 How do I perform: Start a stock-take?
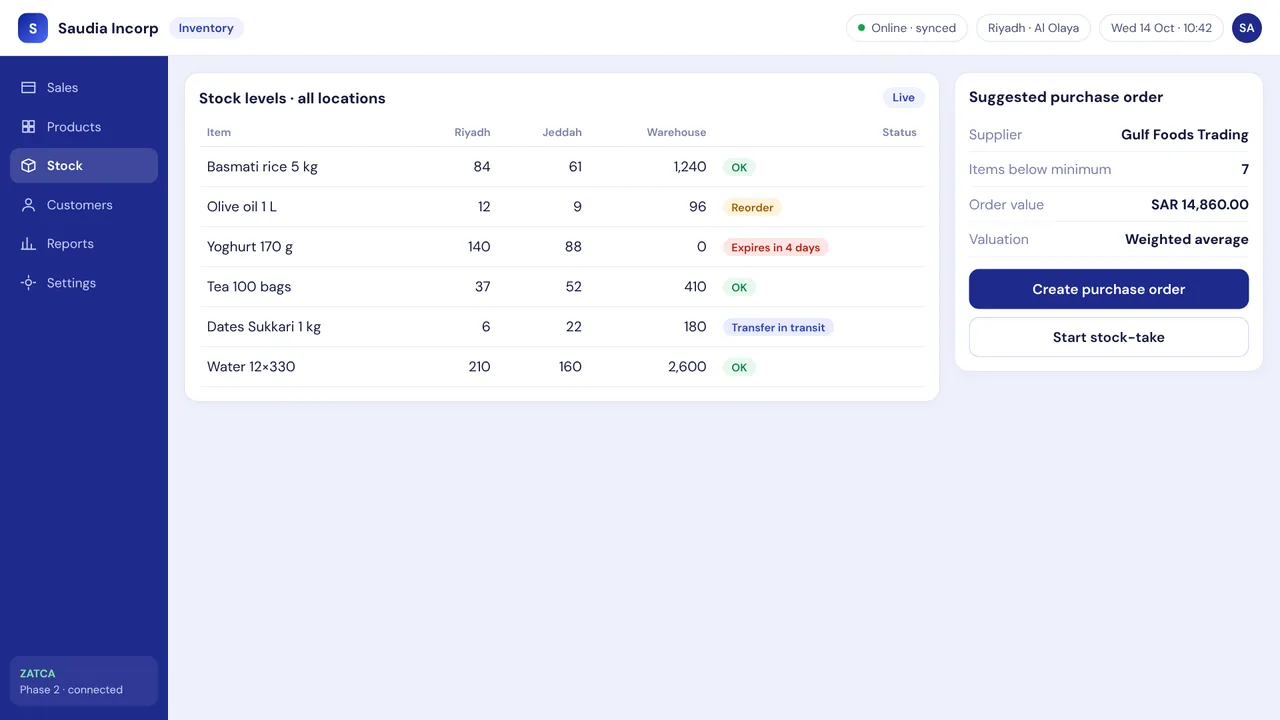pos(1109,337)
